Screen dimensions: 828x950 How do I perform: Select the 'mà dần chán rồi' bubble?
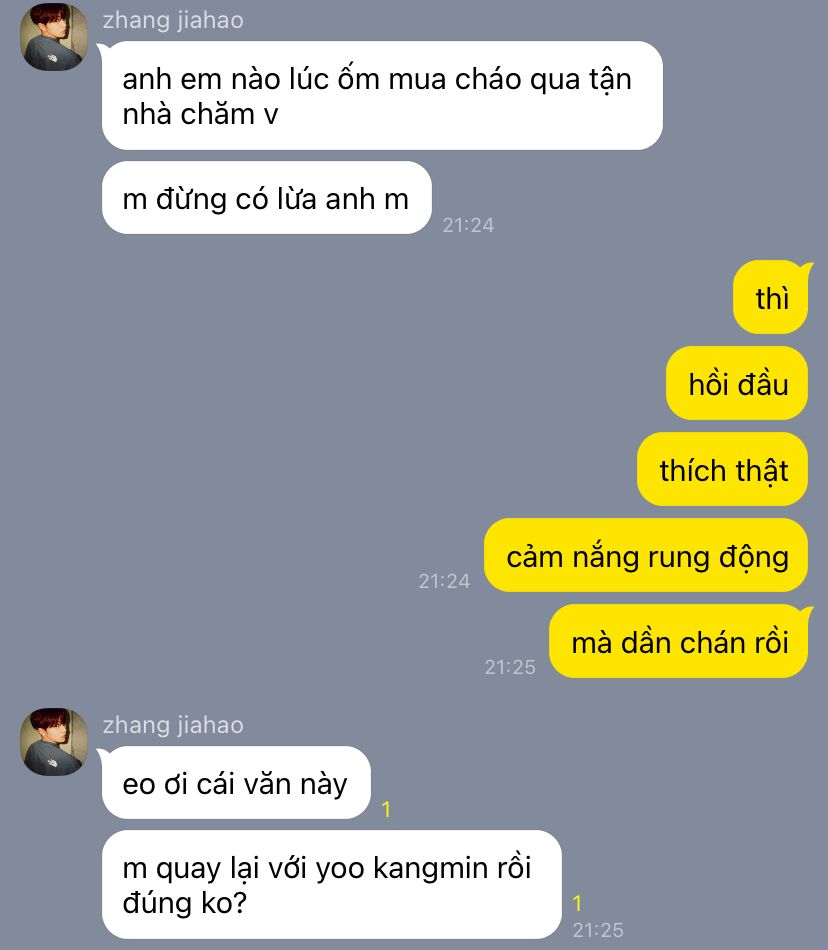coord(679,642)
